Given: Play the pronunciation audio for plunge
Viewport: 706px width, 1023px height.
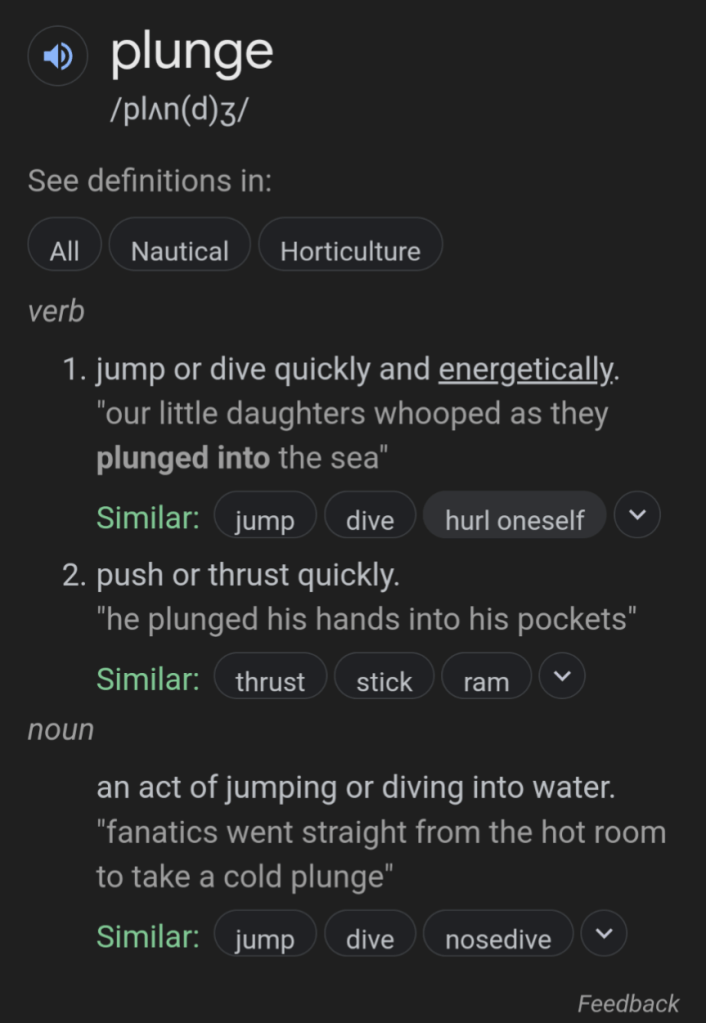Looking at the screenshot, I should 58,56.
